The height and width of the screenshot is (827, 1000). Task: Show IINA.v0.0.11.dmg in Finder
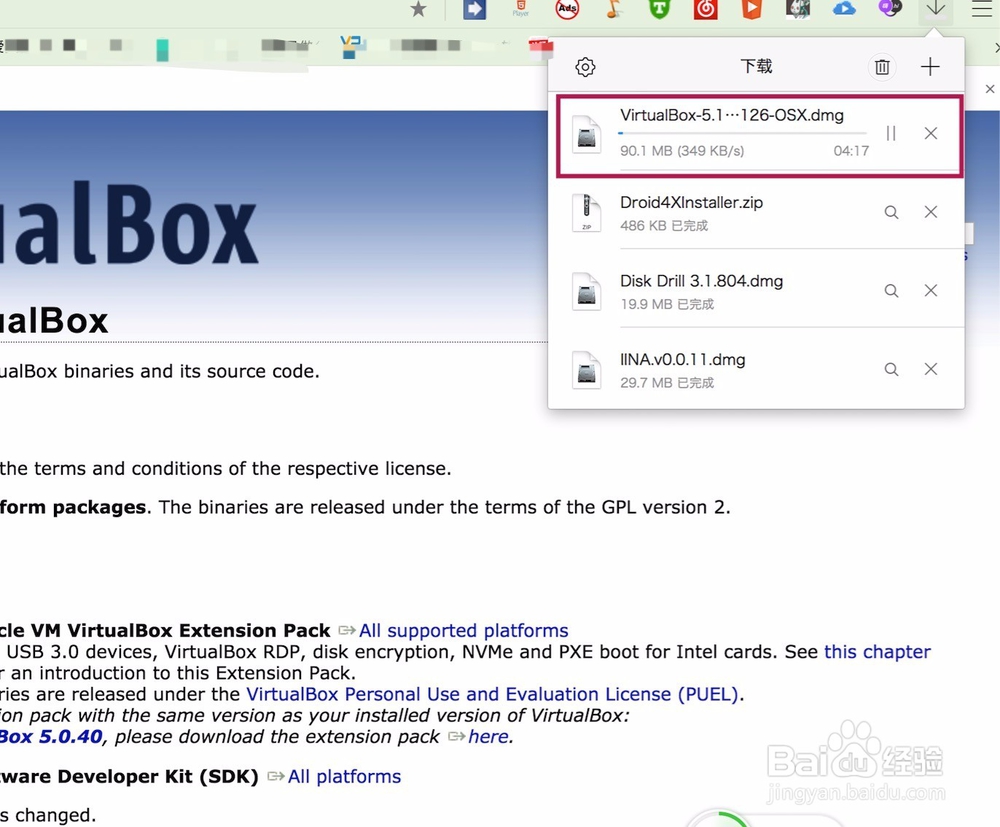coord(891,369)
